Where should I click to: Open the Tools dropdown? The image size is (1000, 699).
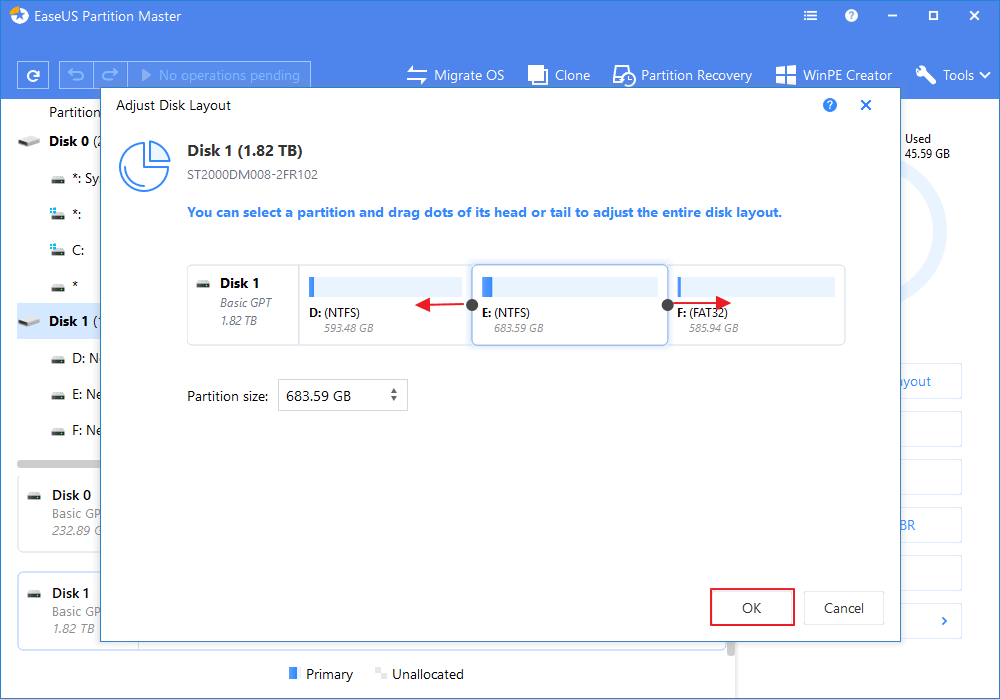951,74
